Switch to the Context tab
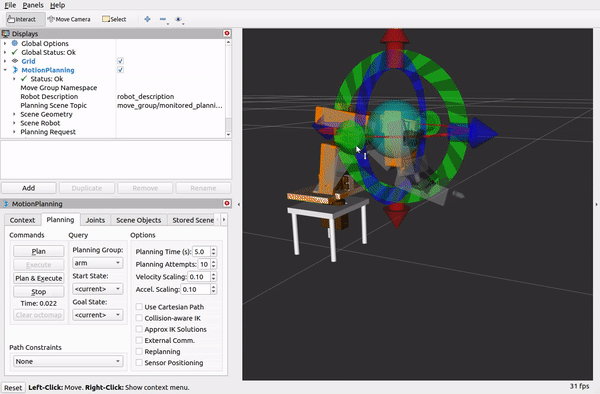Image resolution: width=600 pixels, height=394 pixels. (22, 220)
